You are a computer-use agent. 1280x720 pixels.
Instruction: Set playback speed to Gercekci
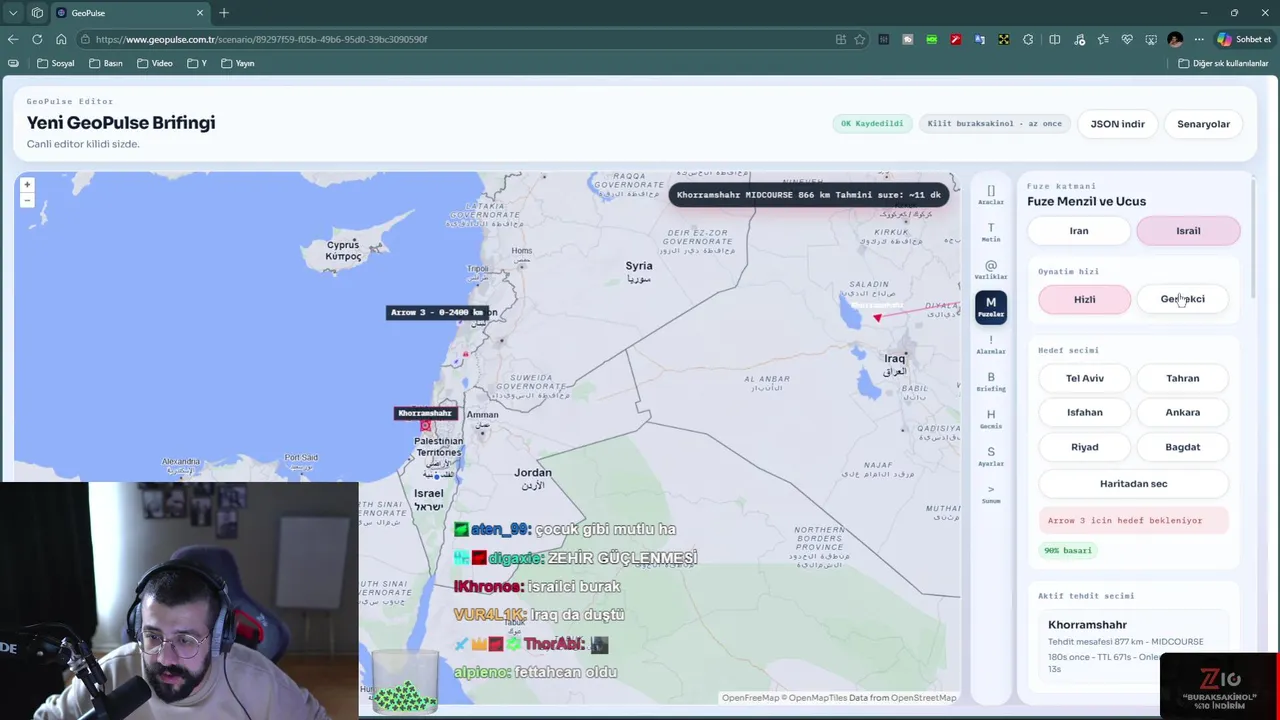[x=1183, y=299]
